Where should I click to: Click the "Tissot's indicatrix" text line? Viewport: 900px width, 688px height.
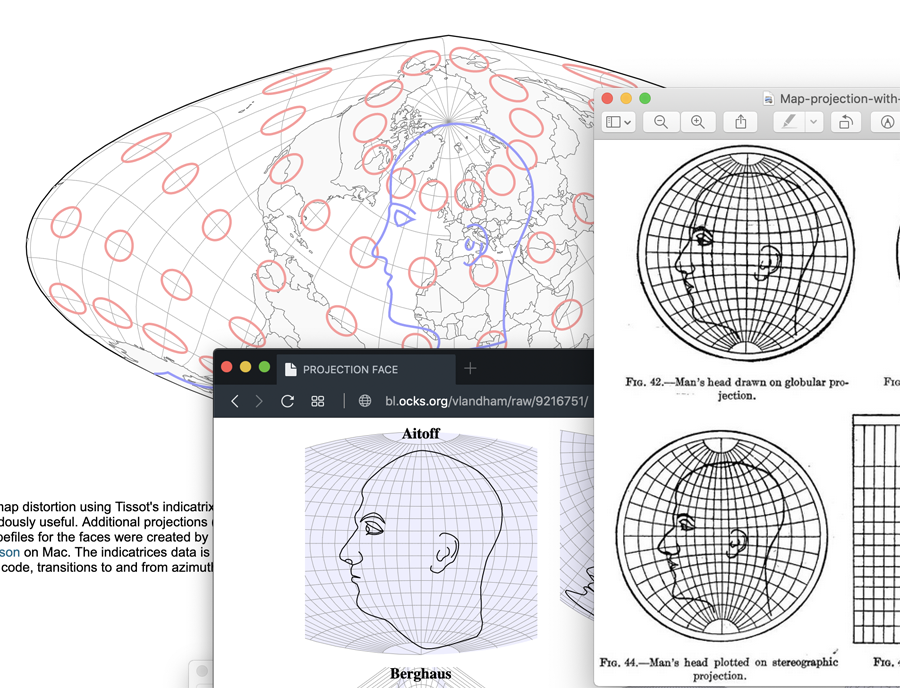pos(107,507)
